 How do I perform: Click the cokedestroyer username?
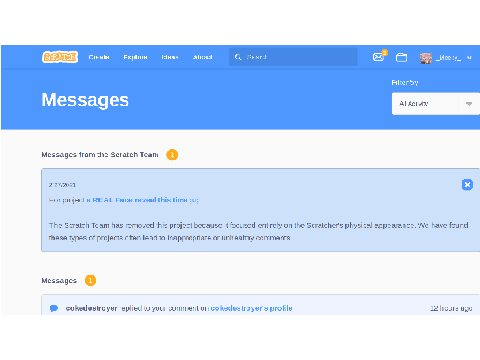coord(91,308)
